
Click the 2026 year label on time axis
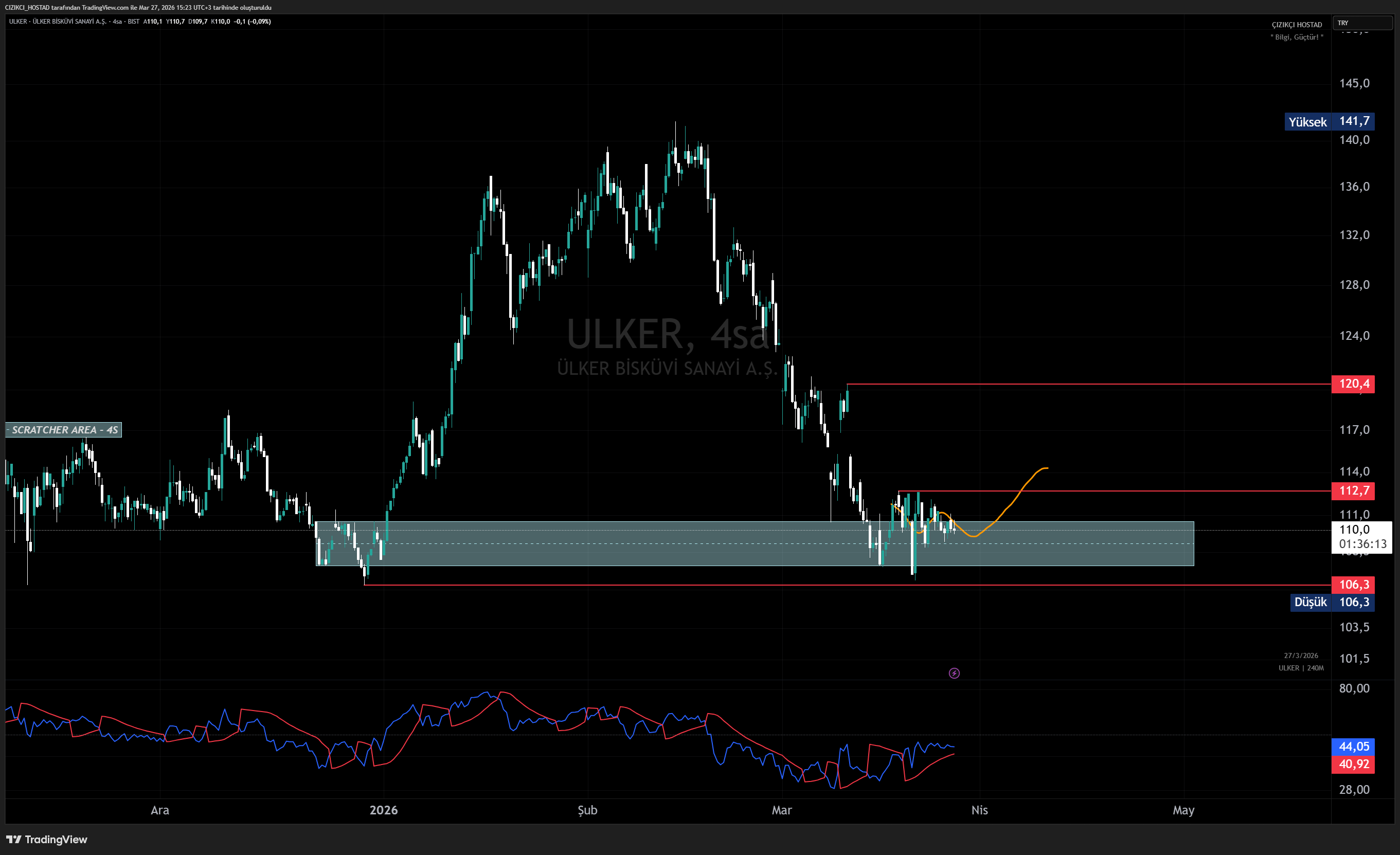pyautogui.click(x=384, y=810)
